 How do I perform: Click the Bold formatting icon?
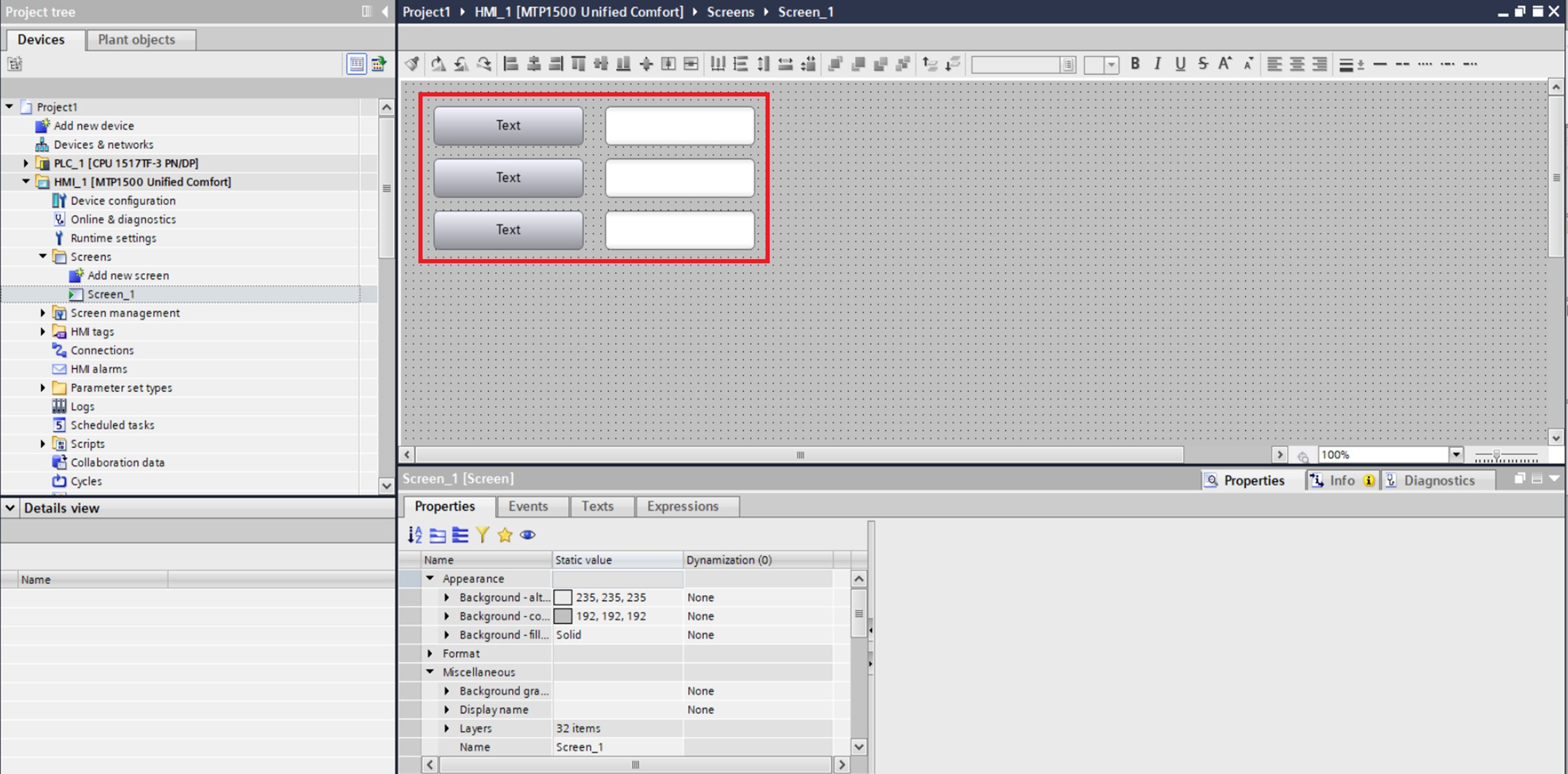point(1135,64)
